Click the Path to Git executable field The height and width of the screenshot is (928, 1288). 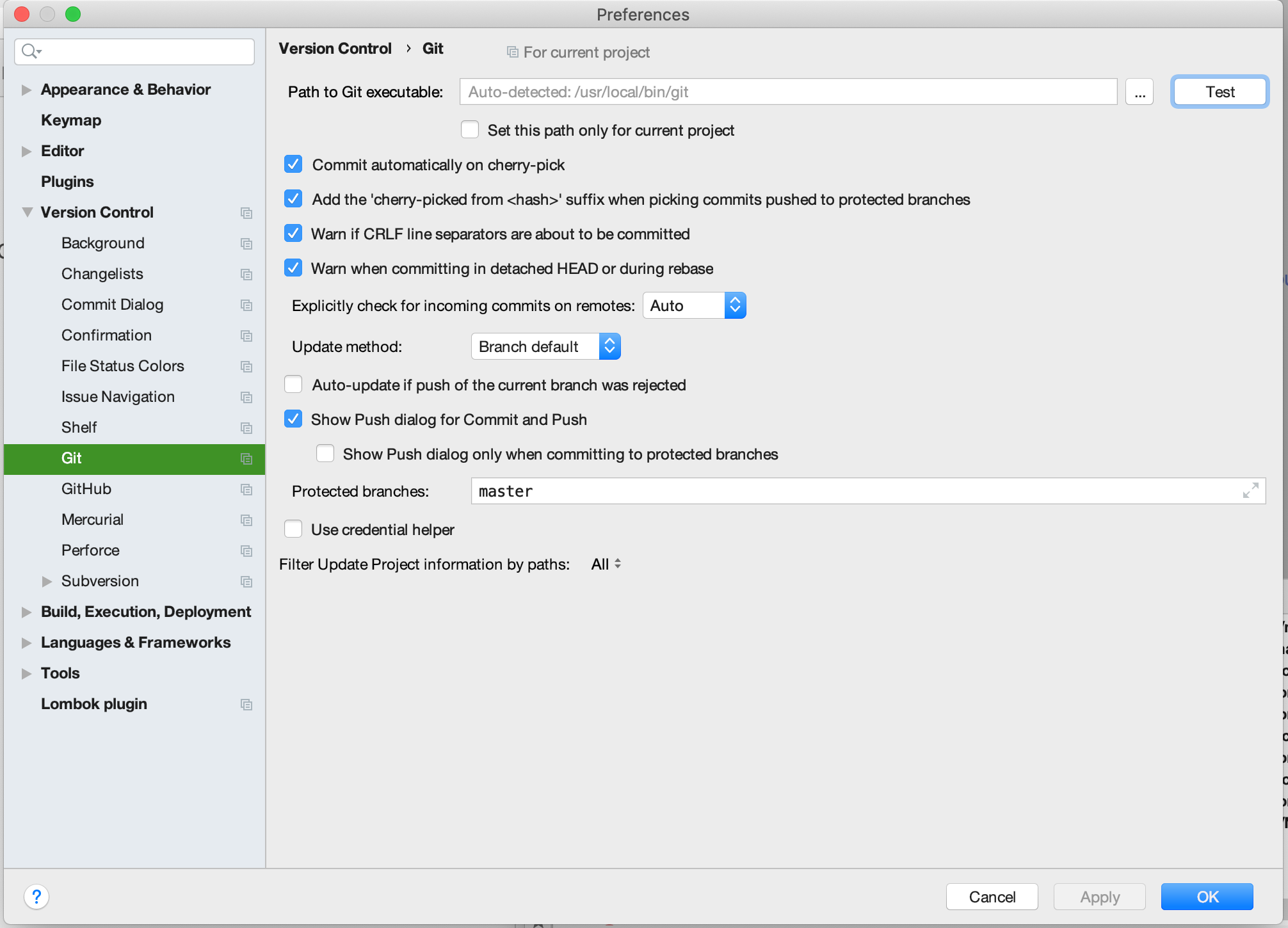[788, 92]
